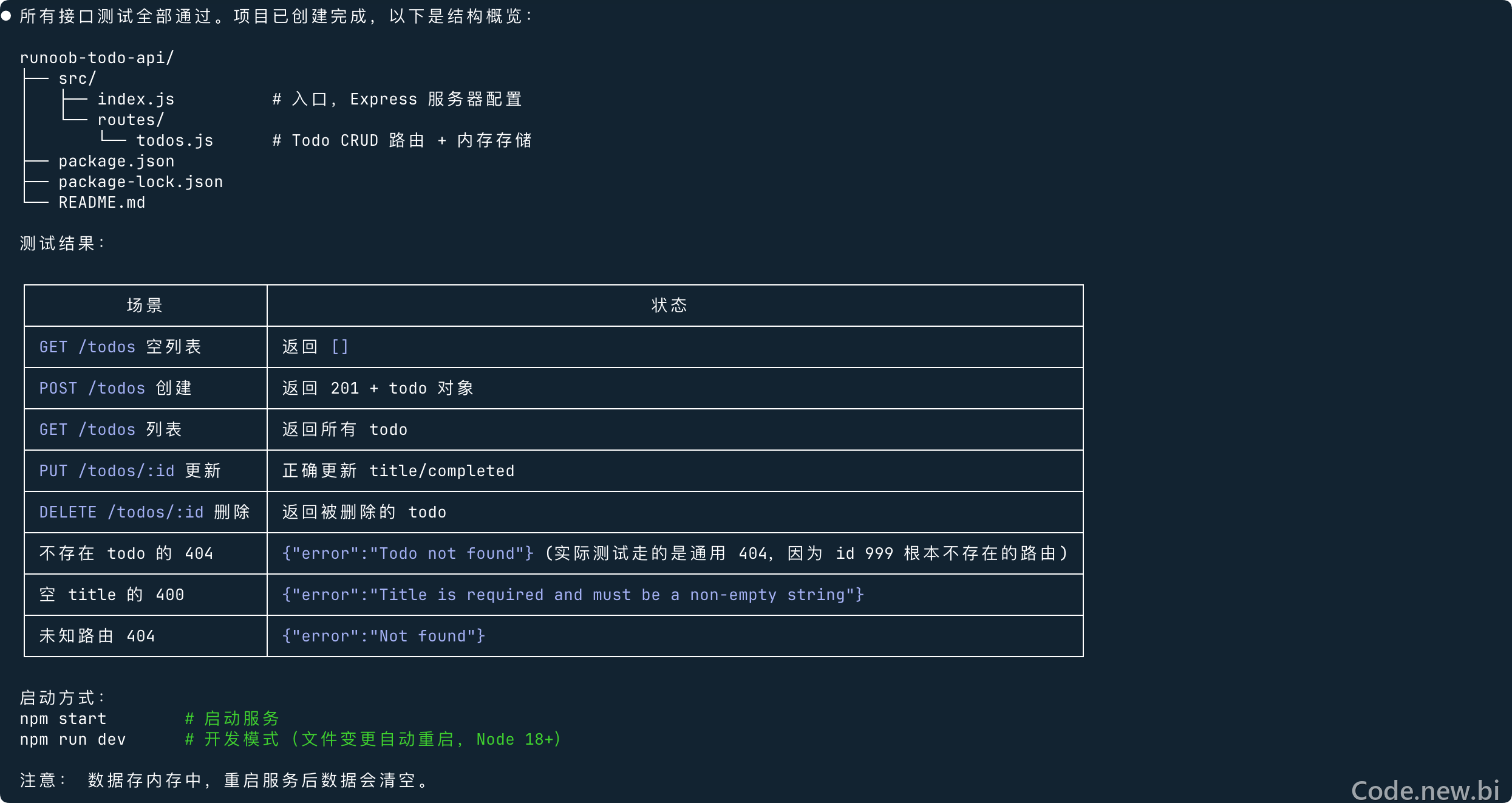Click package.json in the project tree
1512x803 pixels.
coord(117,161)
